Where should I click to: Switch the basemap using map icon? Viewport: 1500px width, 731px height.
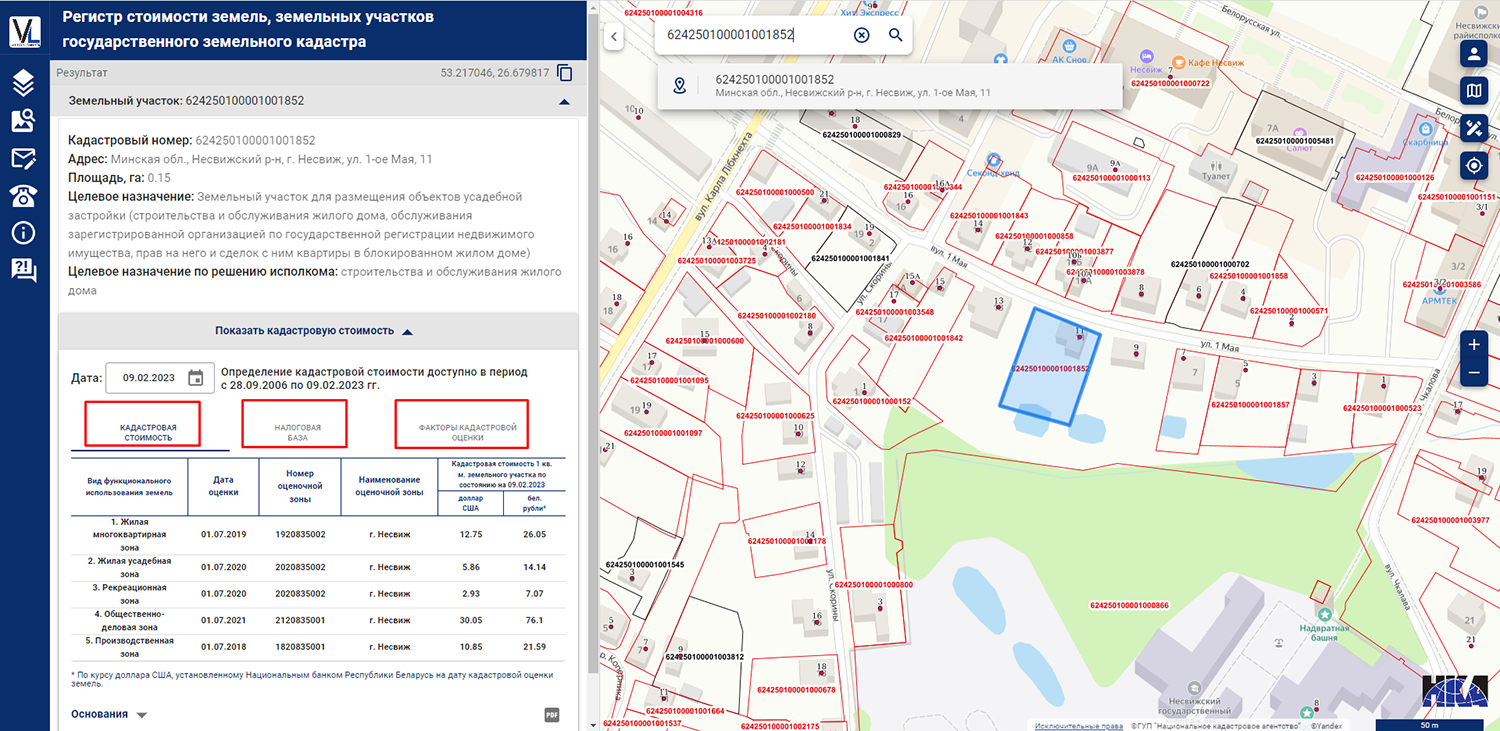pos(1474,92)
